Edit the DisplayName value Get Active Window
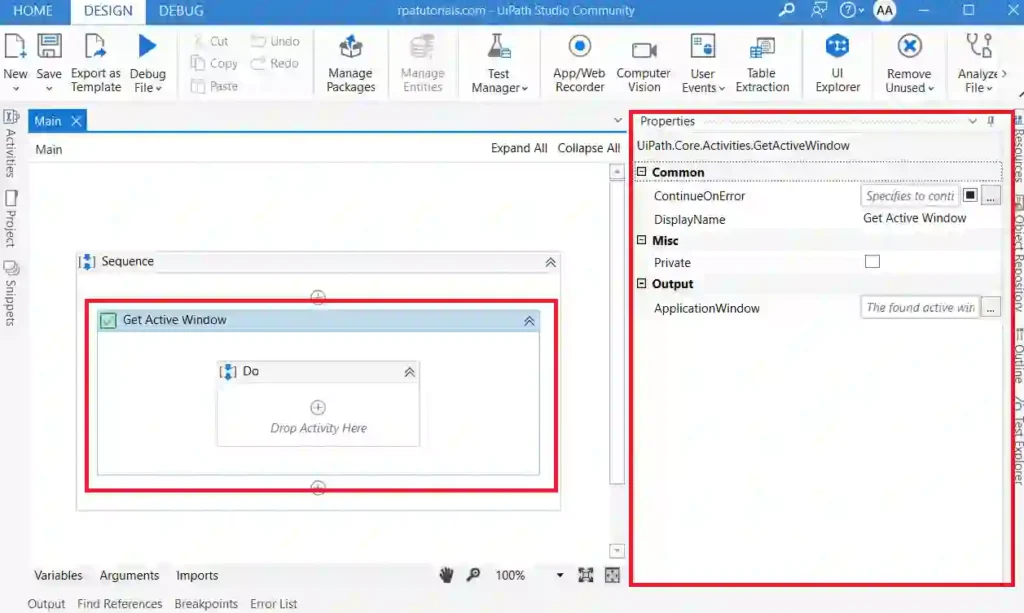 click(915, 219)
